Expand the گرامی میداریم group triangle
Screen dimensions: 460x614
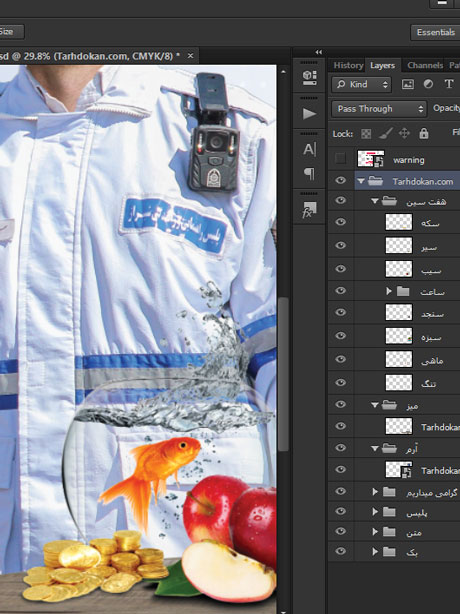click(x=375, y=492)
